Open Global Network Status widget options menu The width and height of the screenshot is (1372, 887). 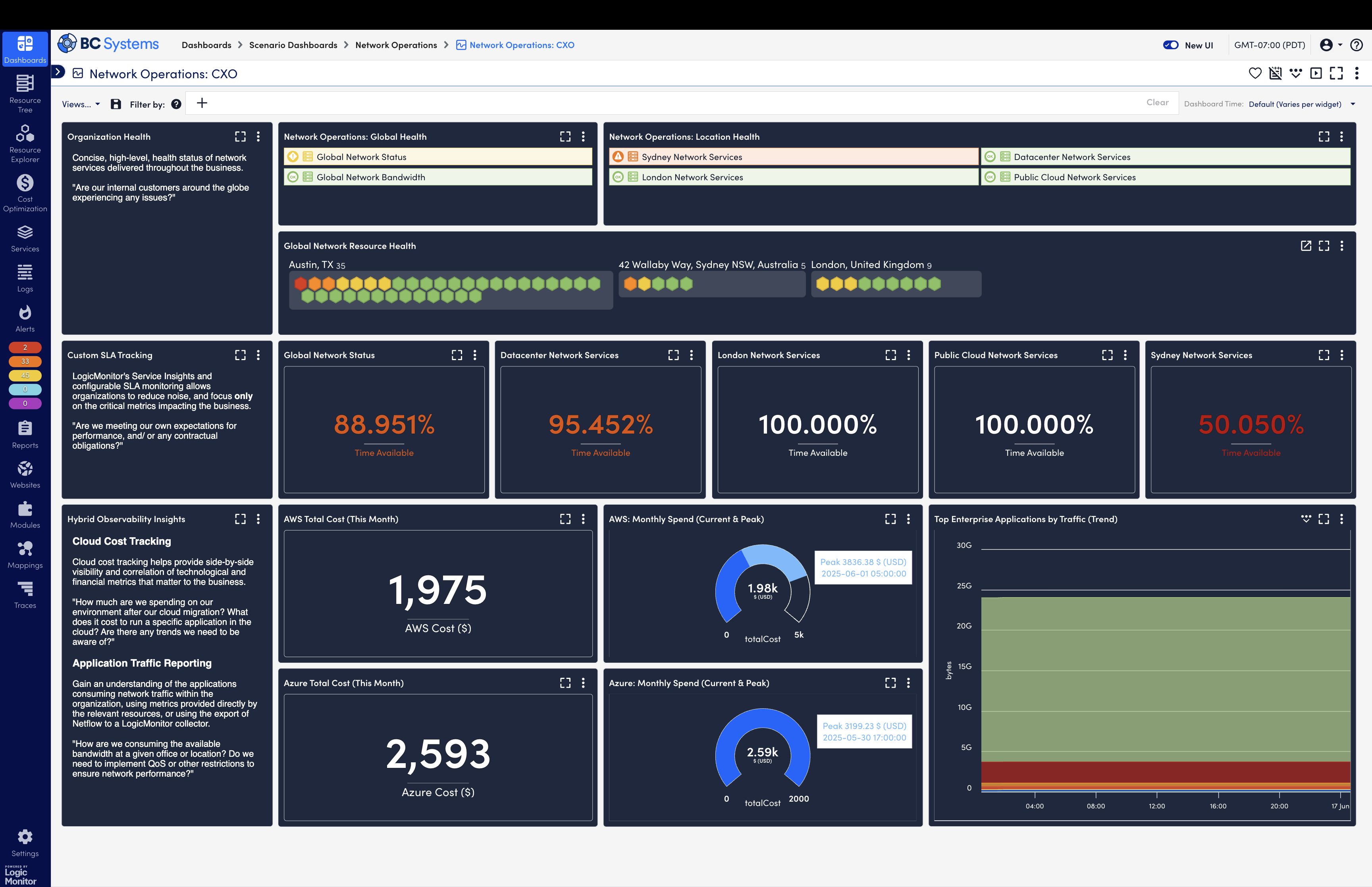click(x=475, y=355)
